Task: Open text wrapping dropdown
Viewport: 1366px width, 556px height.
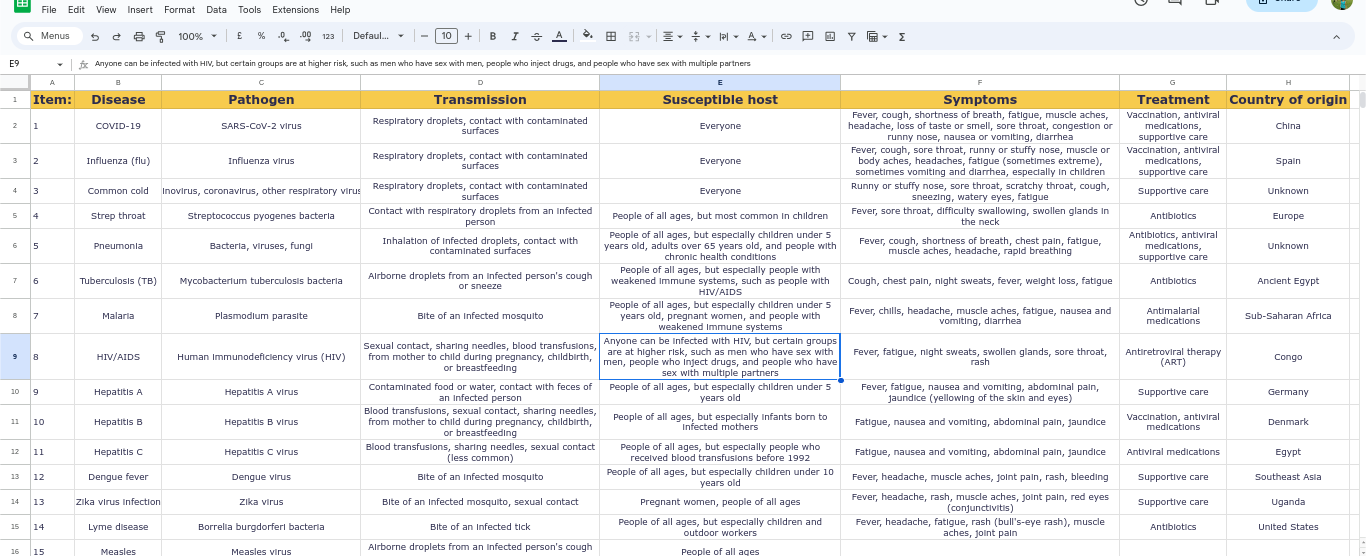Action: tap(729, 36)
